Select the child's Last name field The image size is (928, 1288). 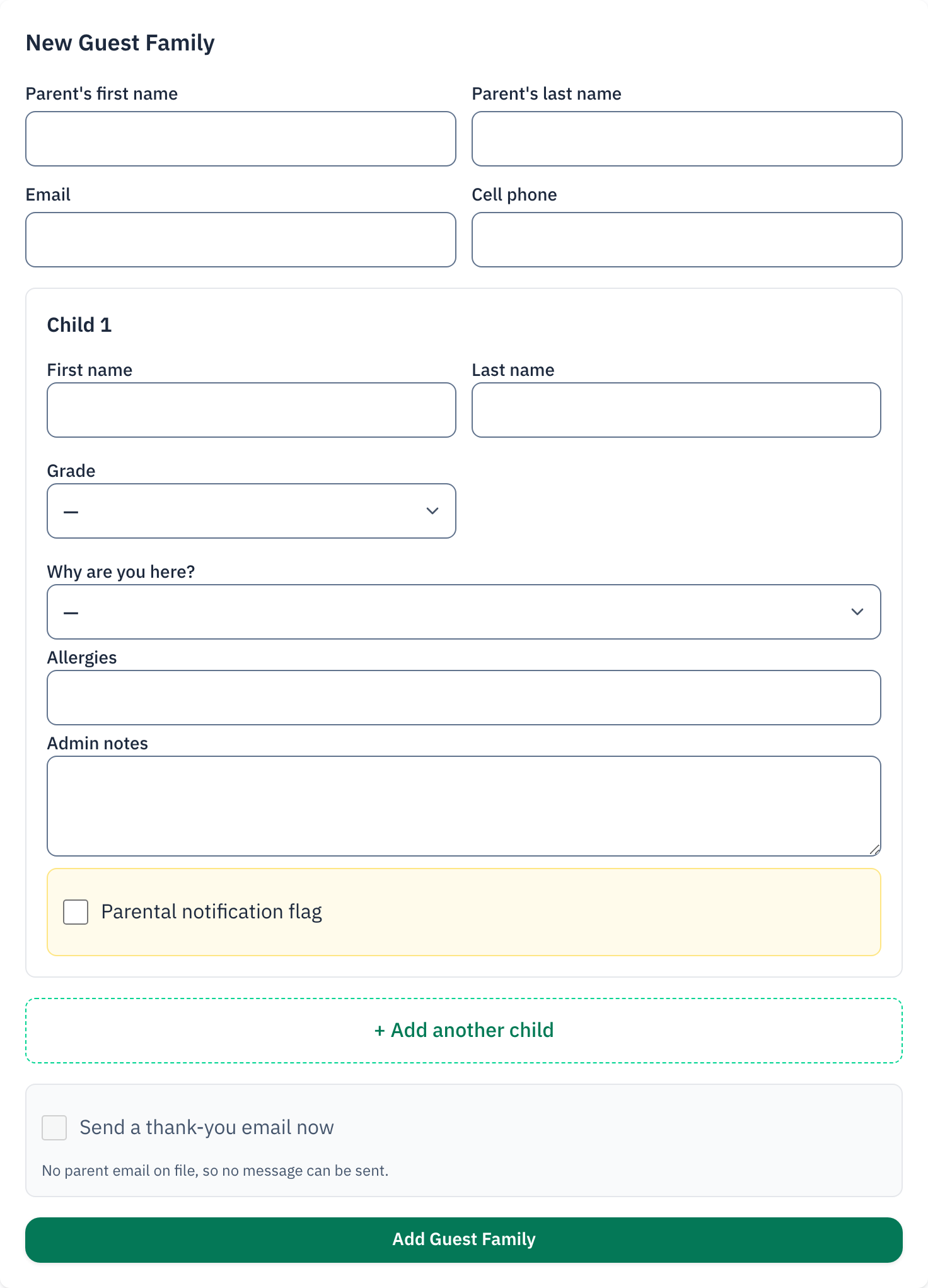(676, 410)
